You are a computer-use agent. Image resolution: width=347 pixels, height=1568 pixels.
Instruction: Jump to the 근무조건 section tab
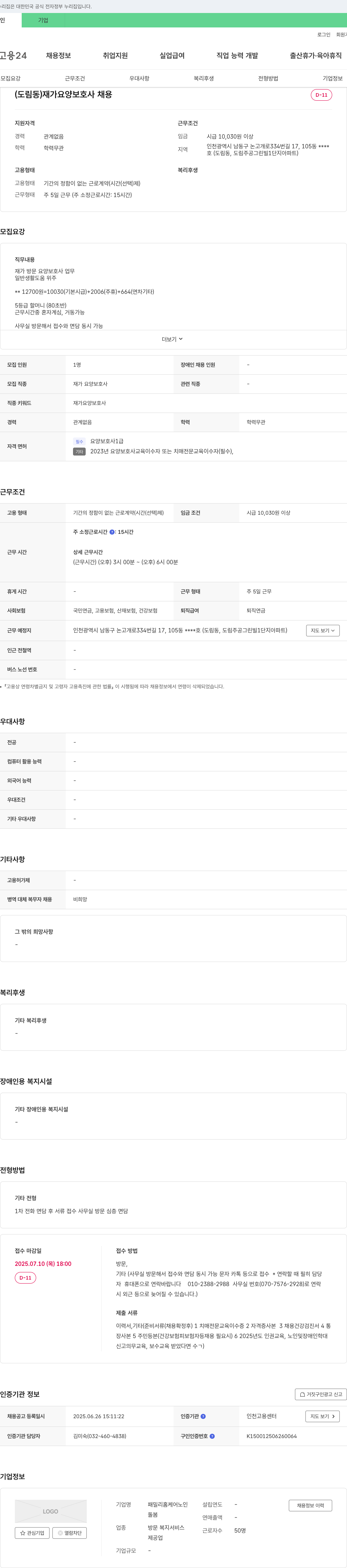coord(75,79)
